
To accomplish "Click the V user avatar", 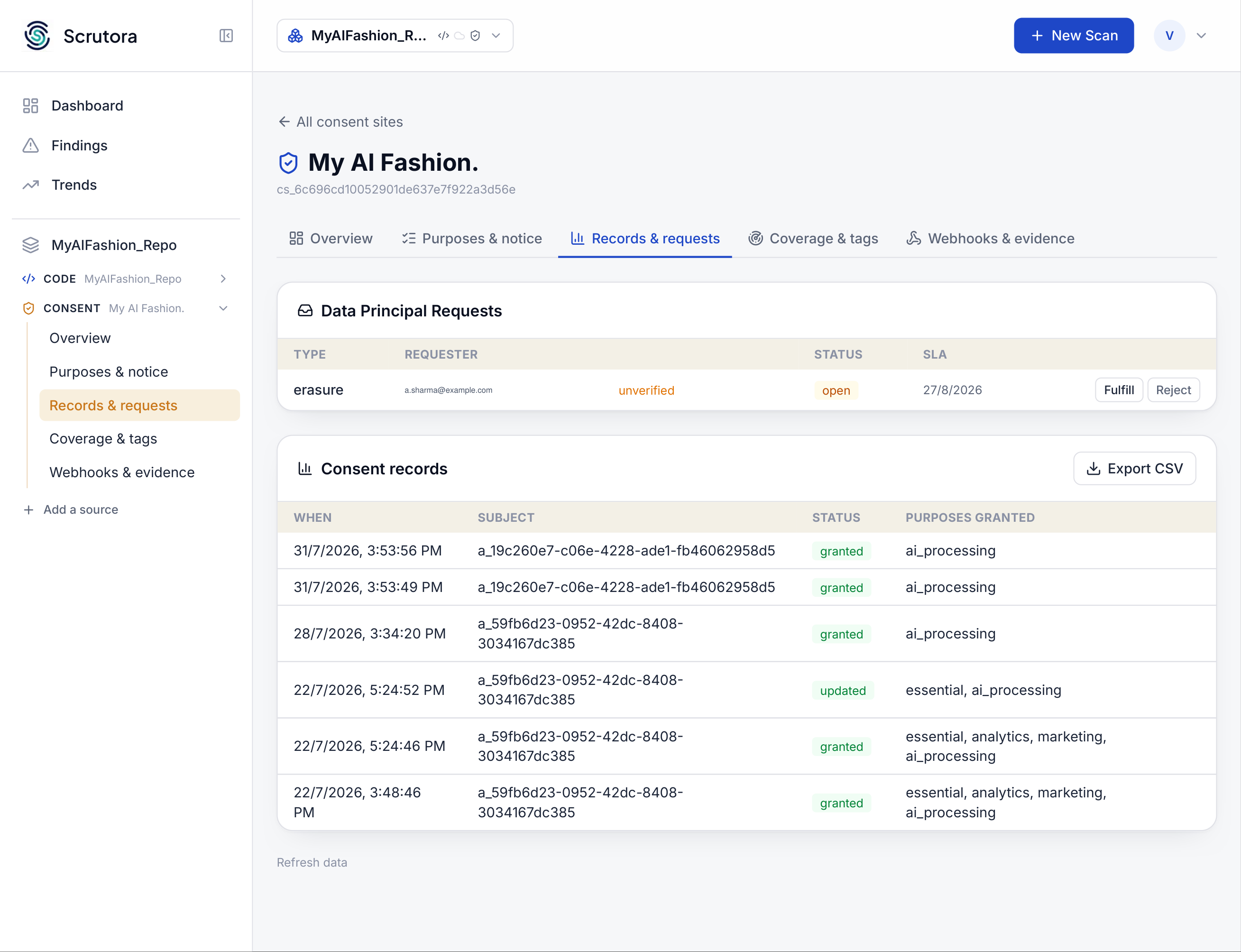I will (x=1169, y=36).
